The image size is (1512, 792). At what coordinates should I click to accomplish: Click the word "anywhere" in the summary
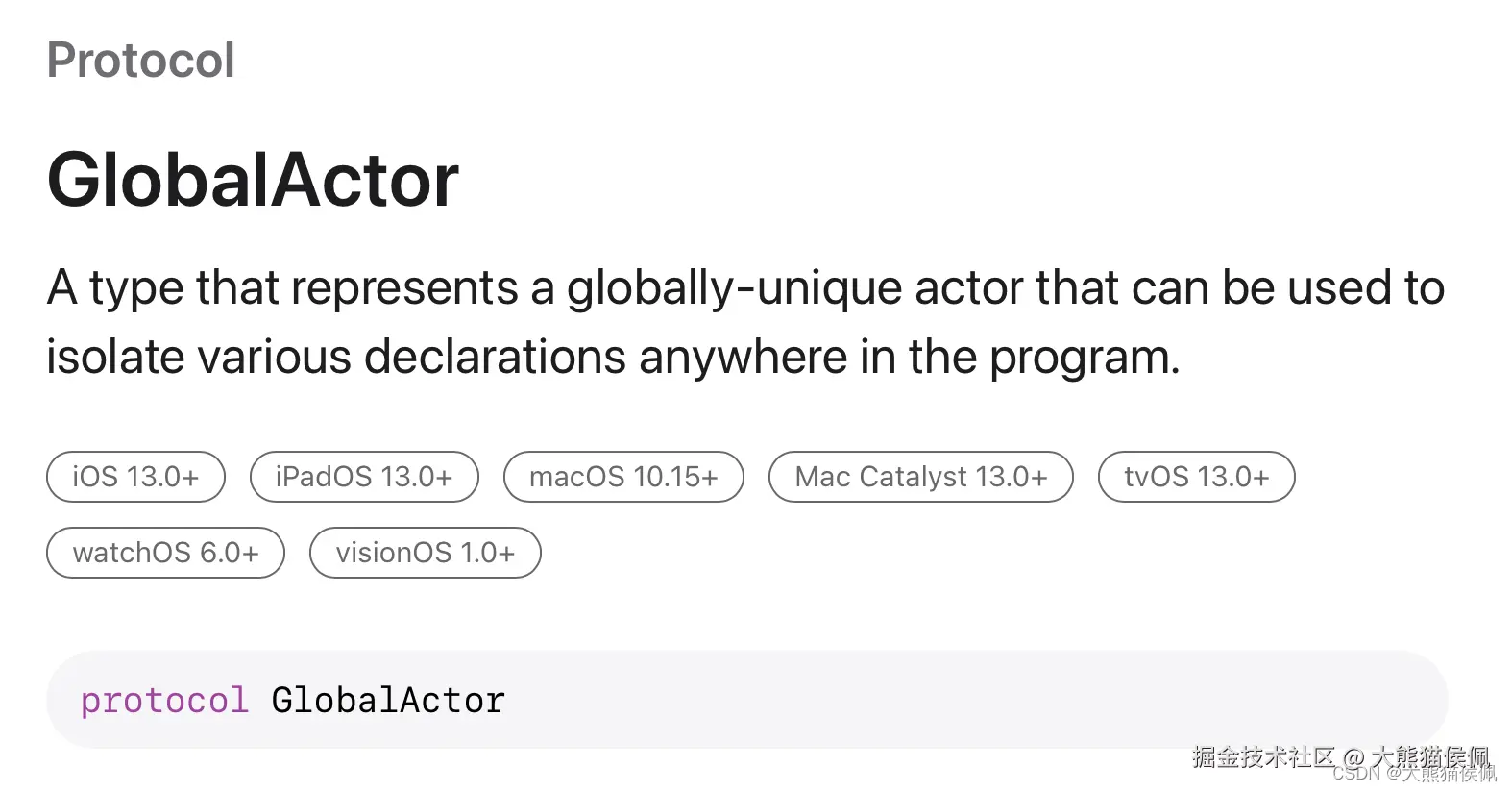743,358
